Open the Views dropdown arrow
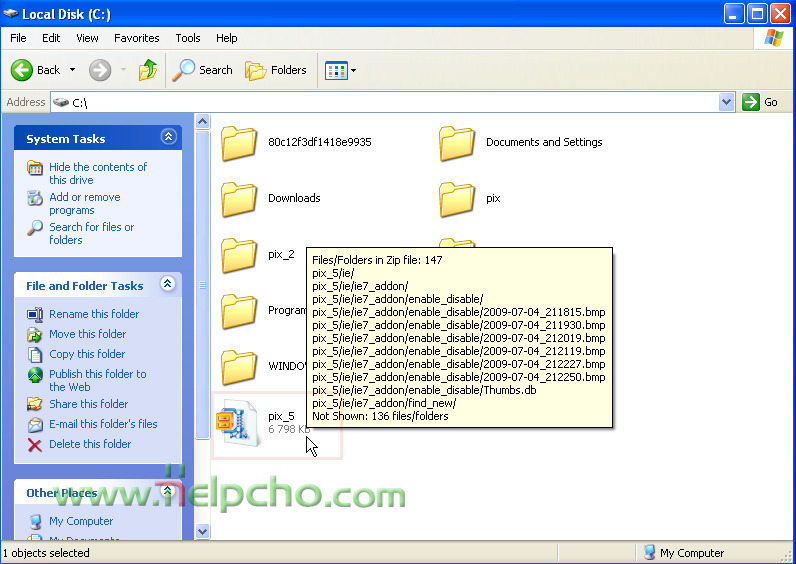 pos(353,71)
